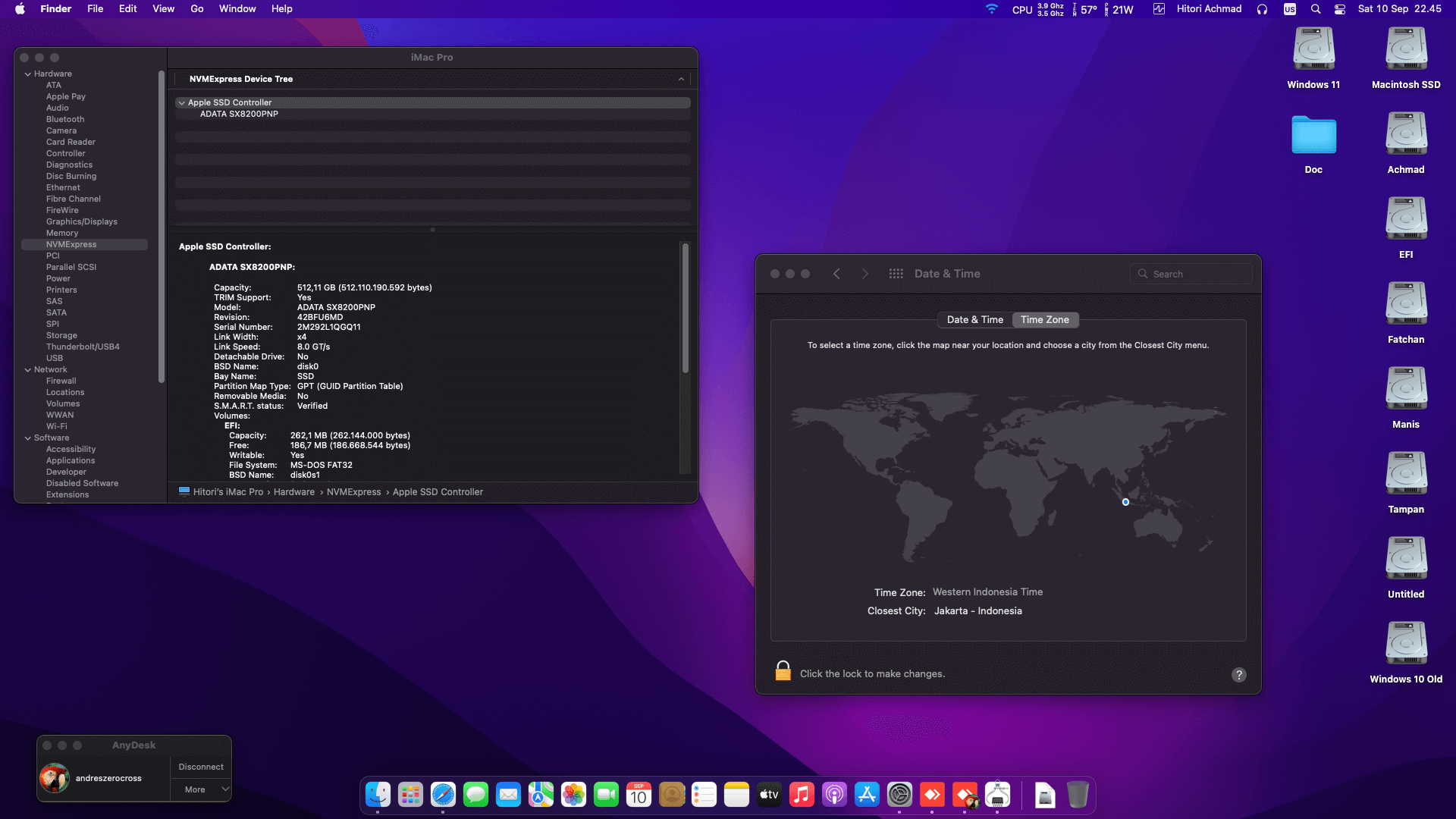Click the lock icon to make changes
This screenshot has height=819, width=1456.
(783, 671)
